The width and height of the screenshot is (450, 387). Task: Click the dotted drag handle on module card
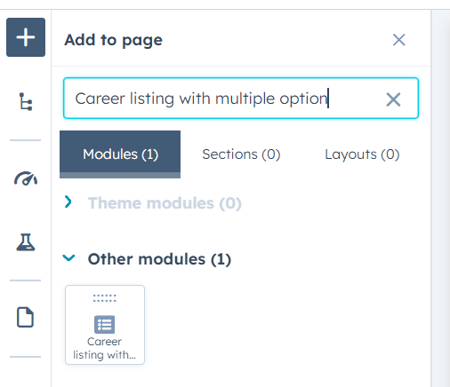click(x=105, y=298)
